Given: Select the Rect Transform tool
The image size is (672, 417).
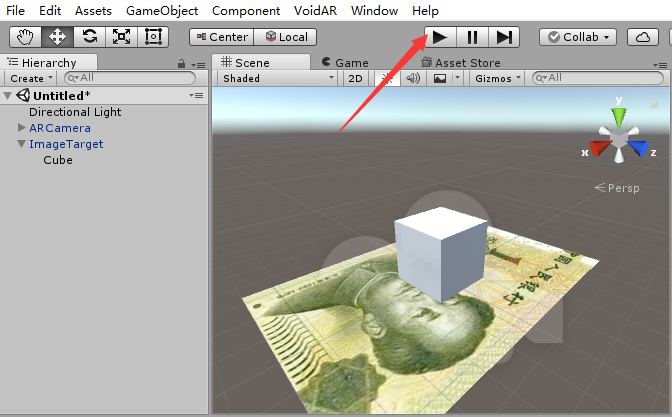Looking at the screenshot, I should (153, 37).
